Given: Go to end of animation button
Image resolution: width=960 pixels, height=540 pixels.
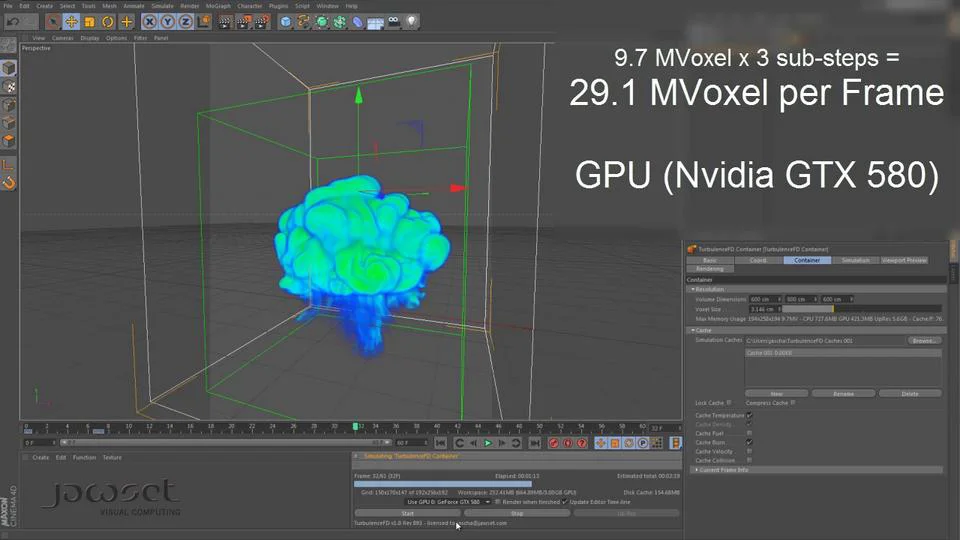Looking at the screenshot, I should (x=534, y=443).
